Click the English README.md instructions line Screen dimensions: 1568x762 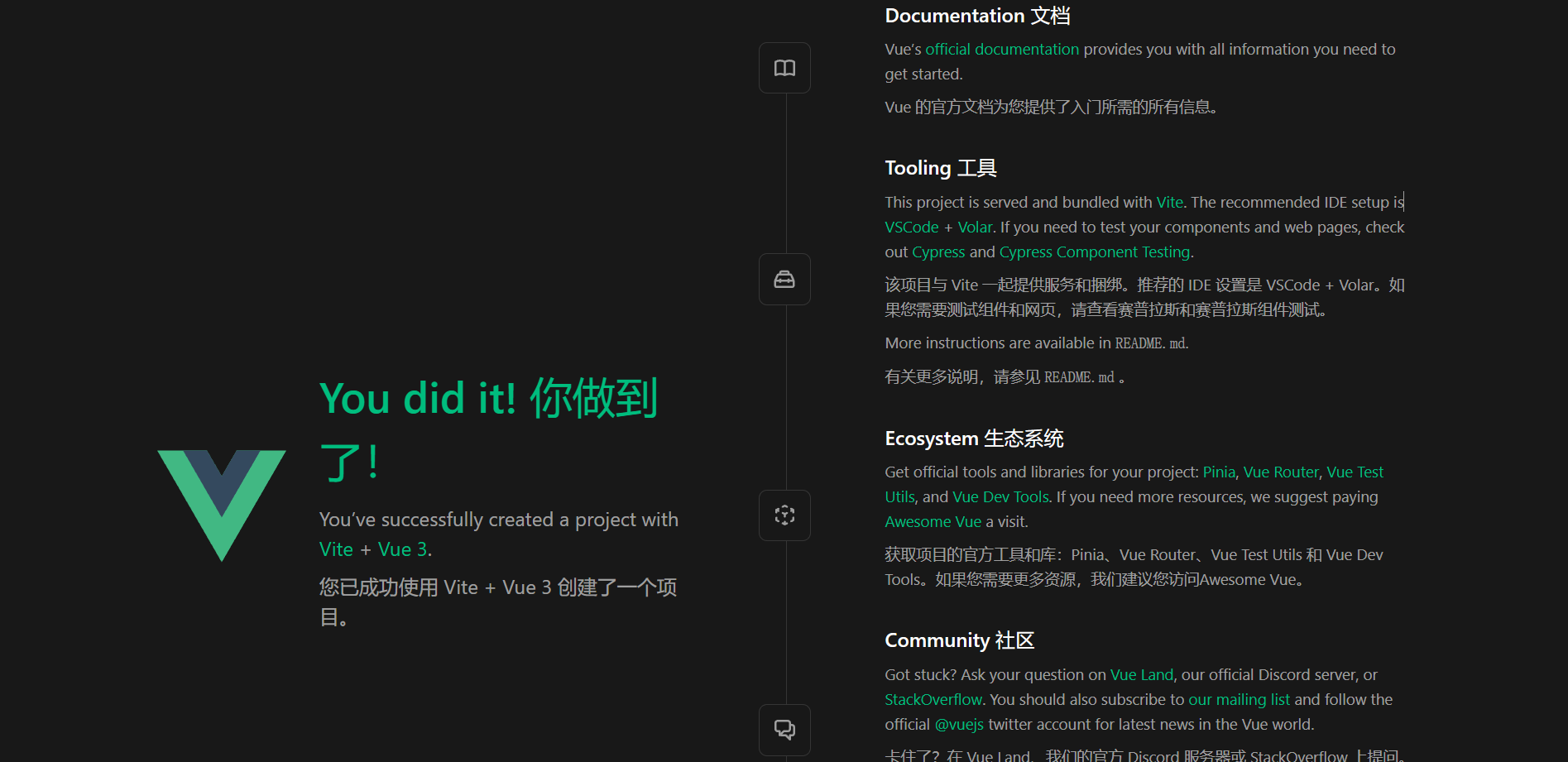pyautogui.click(x=1037, y=343)
